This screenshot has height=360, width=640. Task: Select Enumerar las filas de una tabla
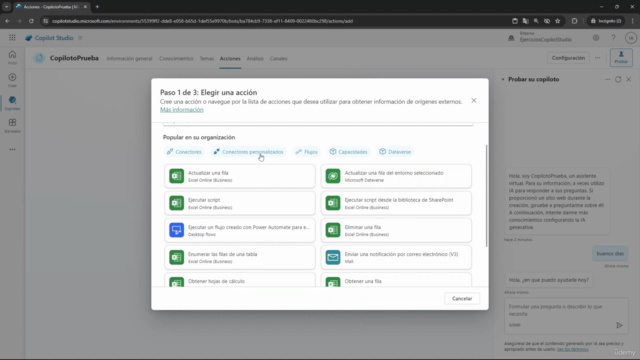tap(240, 257)
